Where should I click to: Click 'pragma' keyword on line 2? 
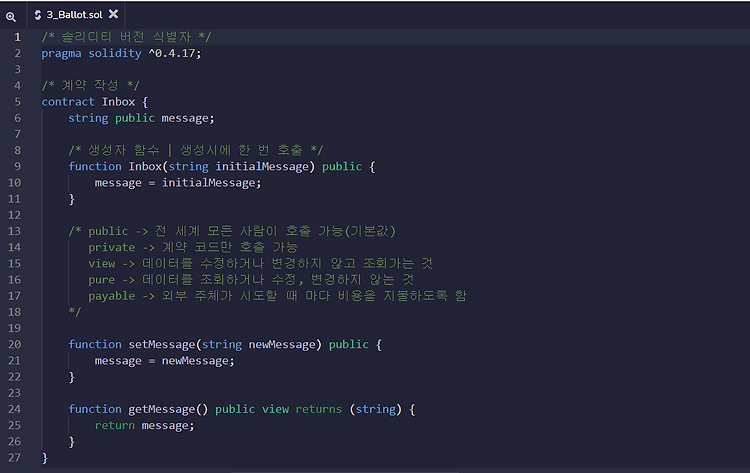coord(61,54)
